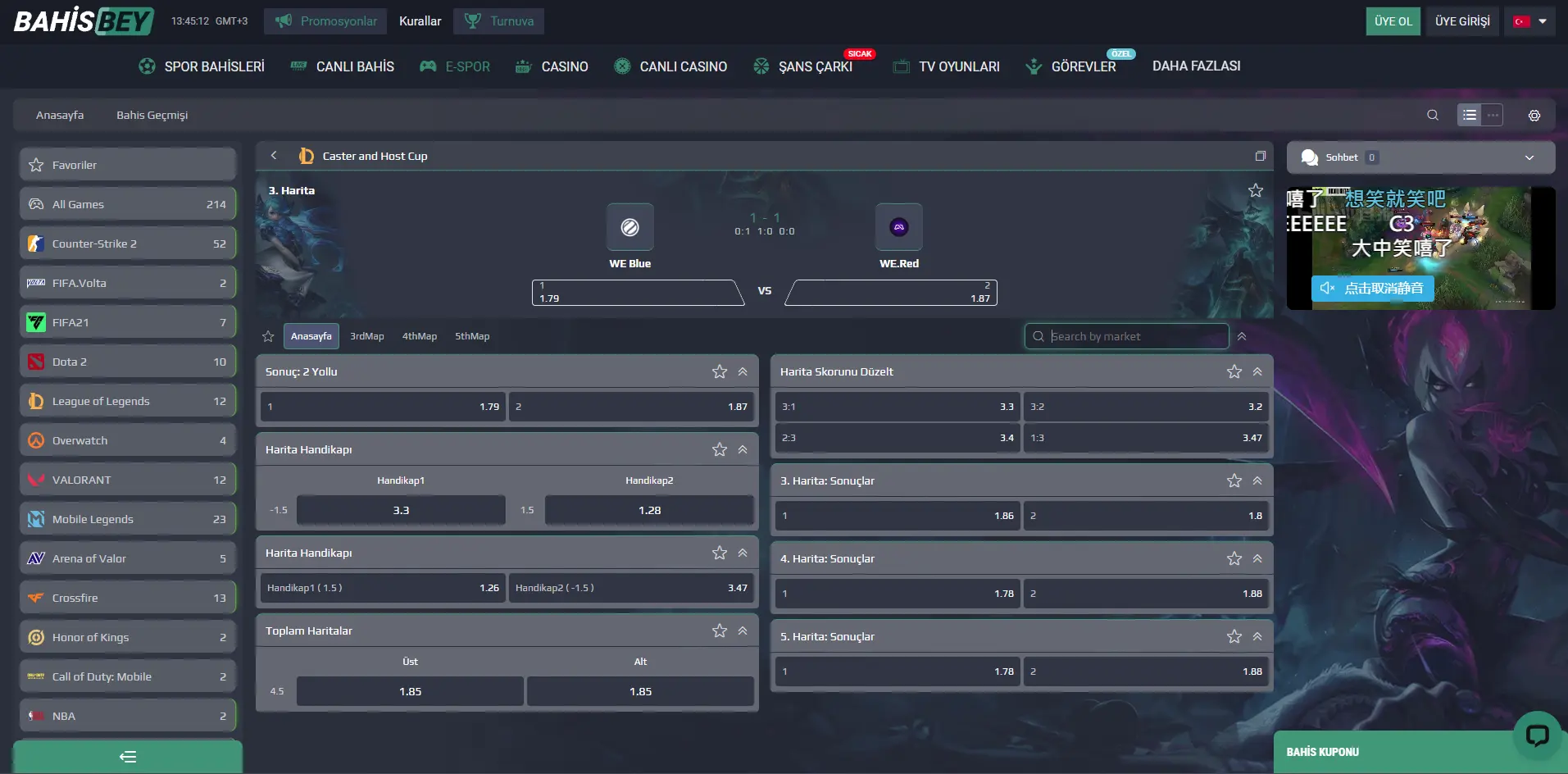Select the 4thMap tab

(x=419, y=336)
